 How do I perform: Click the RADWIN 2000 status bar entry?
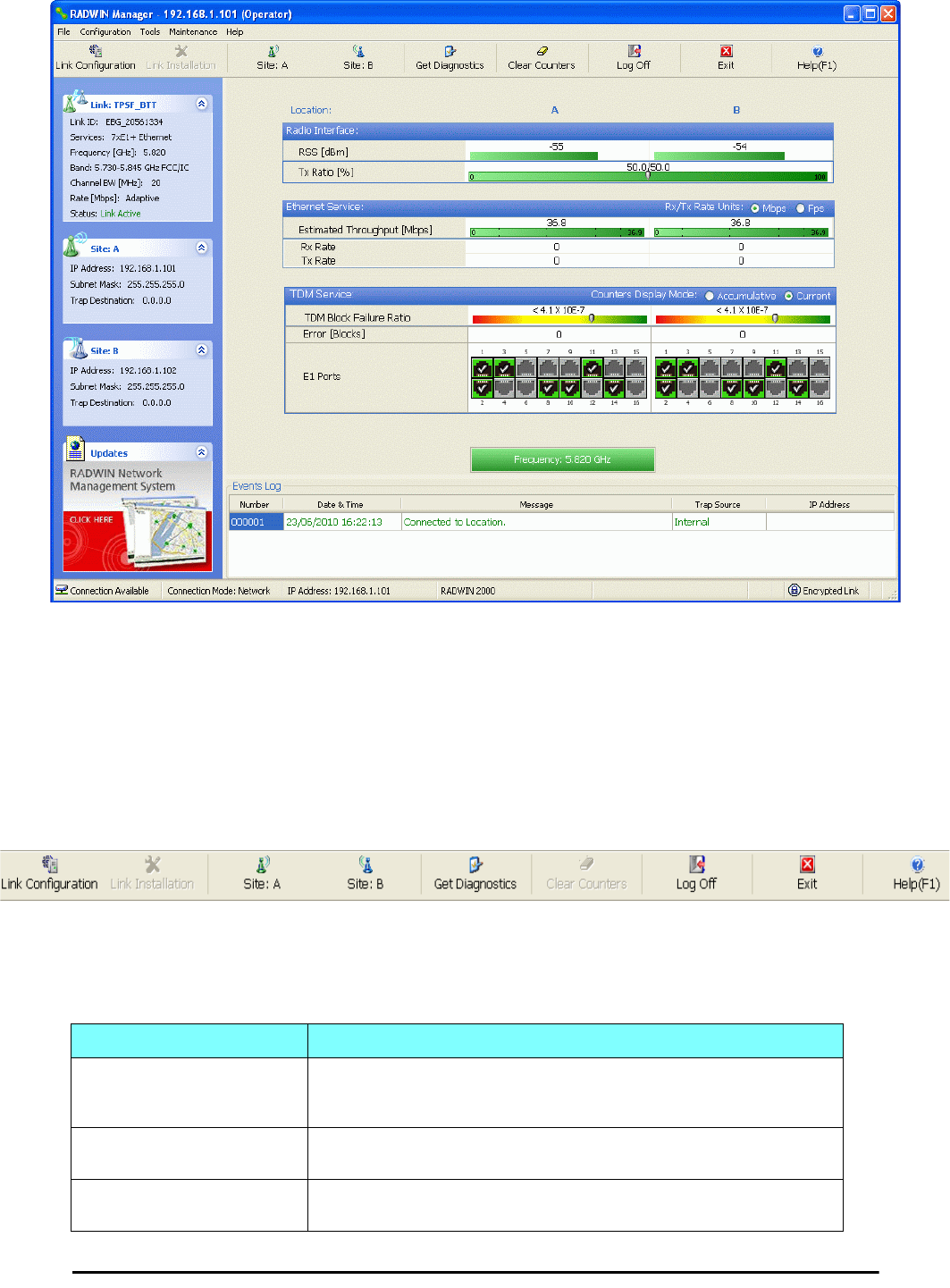pyautogui.click(x=467, y=591)
